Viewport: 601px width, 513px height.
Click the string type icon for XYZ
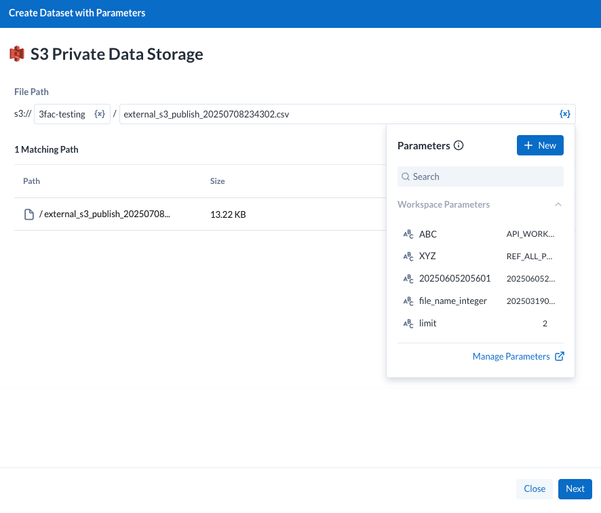(x=408, y=256)
